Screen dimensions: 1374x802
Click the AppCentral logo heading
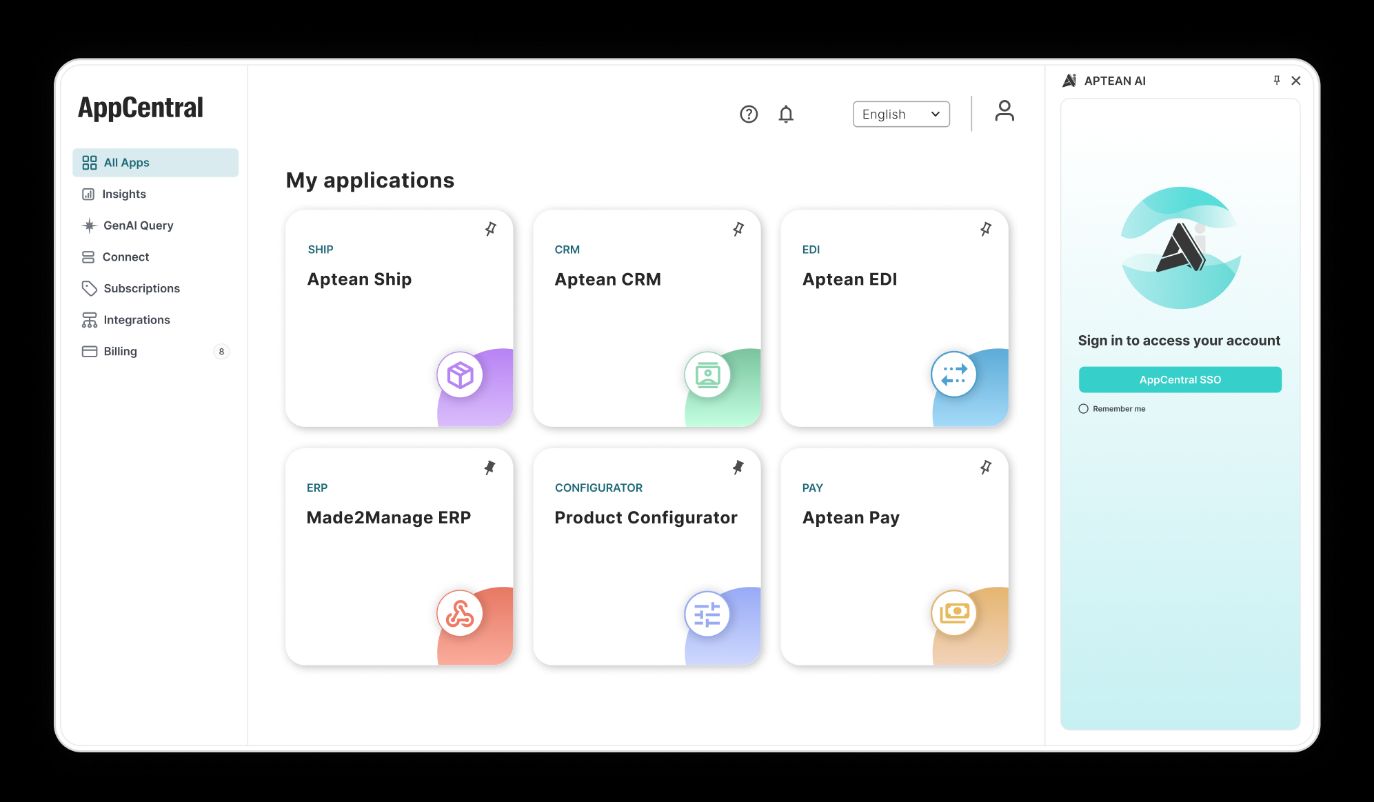tap(141, 107)
